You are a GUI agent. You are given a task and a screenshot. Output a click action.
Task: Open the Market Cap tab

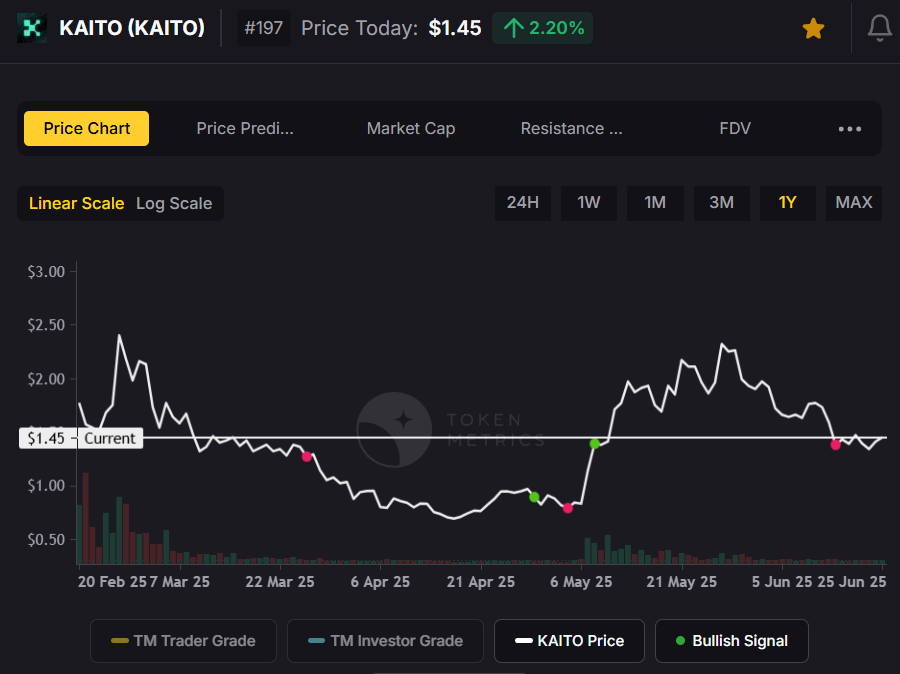(411, 128)
